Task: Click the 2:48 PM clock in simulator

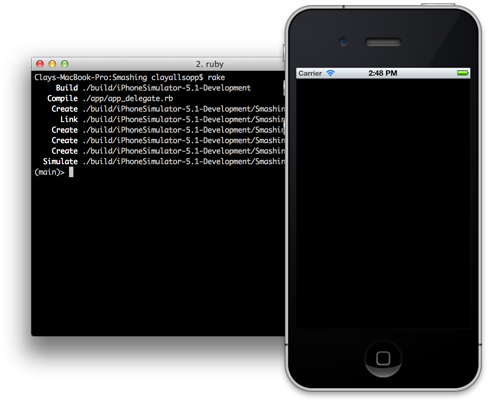Action: [x=383, y=73]
